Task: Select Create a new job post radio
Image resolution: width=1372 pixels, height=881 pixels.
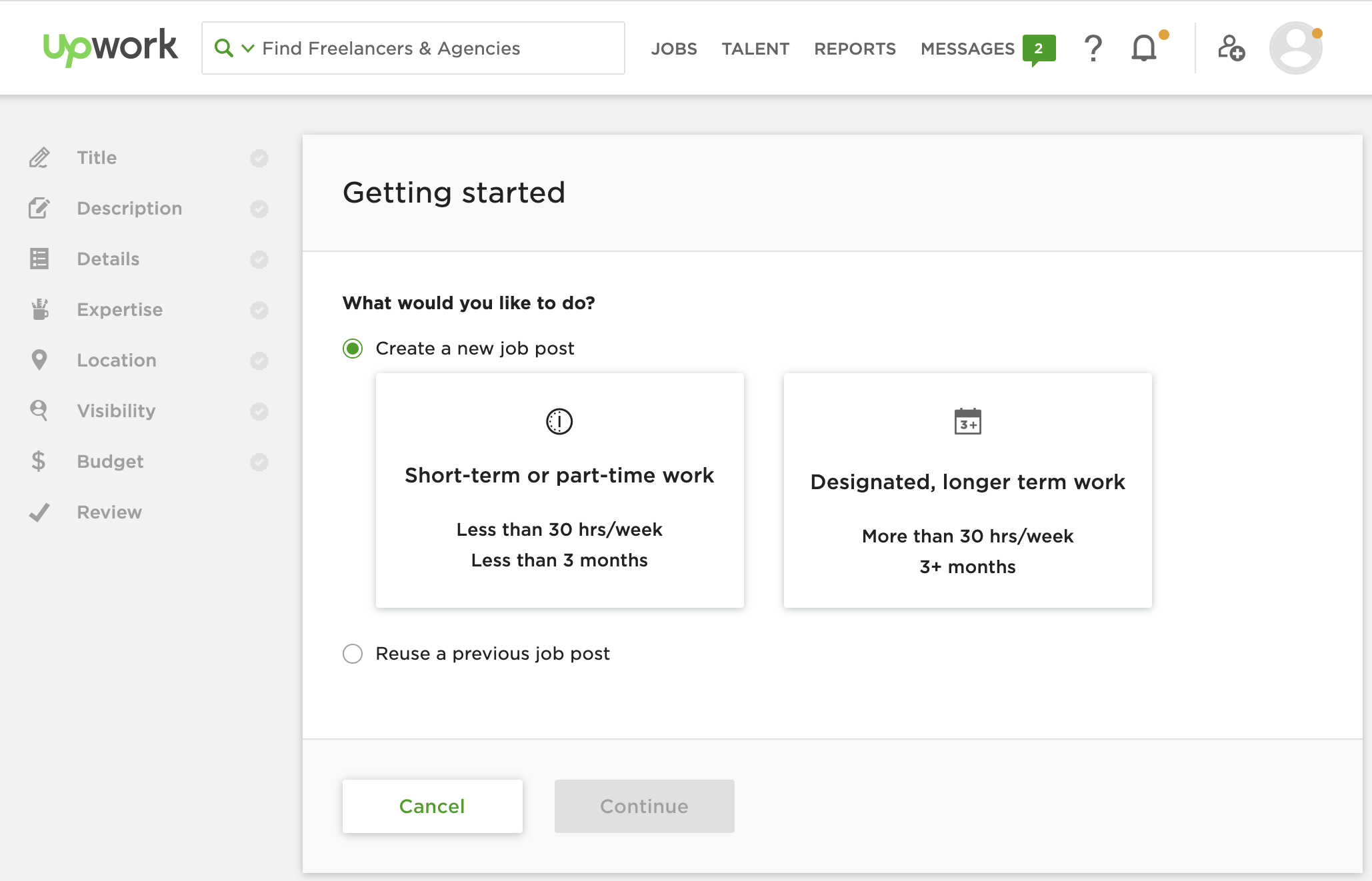Action: pyautogui.click(x=353, y=349)
